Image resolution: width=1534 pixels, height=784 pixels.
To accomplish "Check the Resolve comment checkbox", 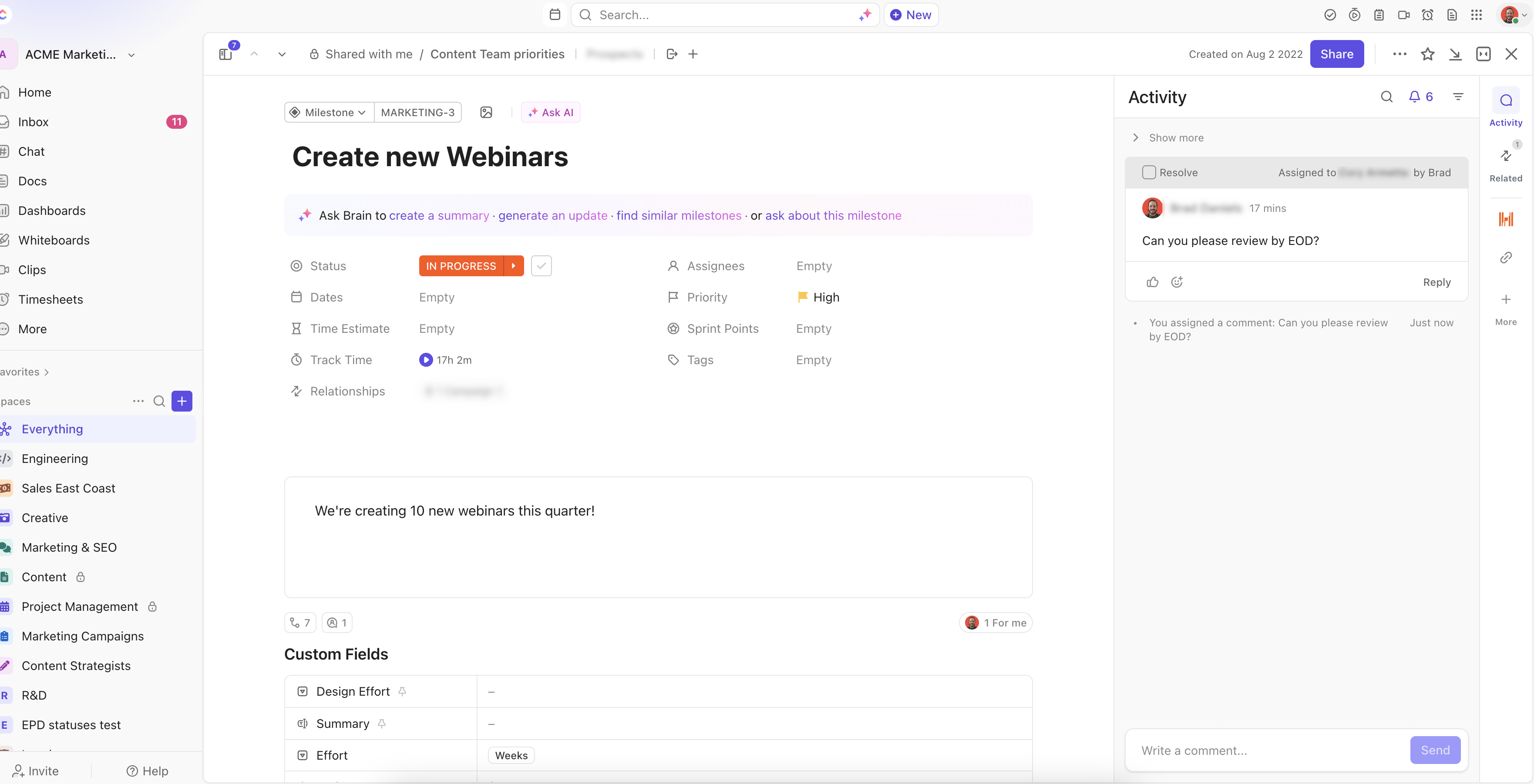I will [x=1149, y=173].
